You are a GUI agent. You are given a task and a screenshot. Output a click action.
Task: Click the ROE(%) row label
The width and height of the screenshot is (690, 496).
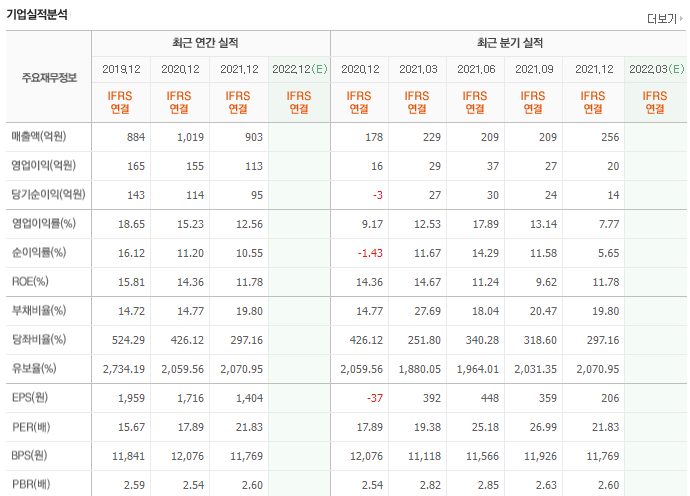point(30,282)
